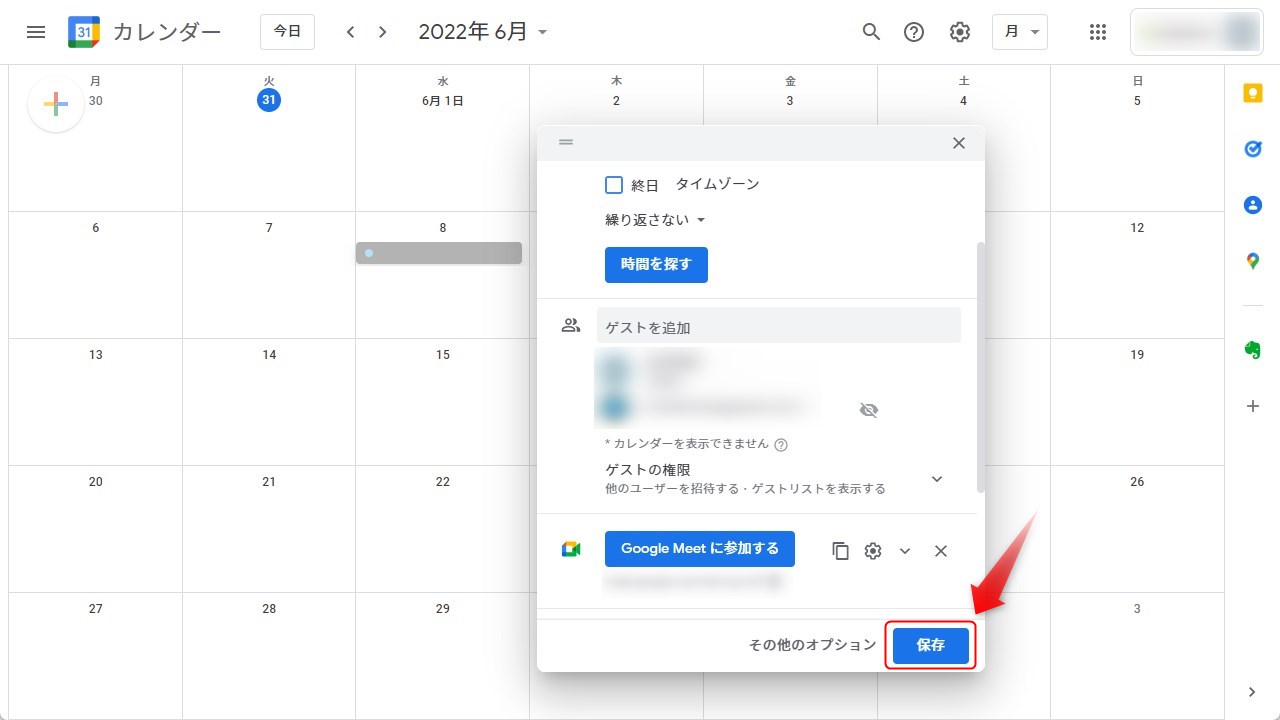The height and width of the screenshot is (720, 1280).
Task: Save the event with 保存 button
Action: 931,646
